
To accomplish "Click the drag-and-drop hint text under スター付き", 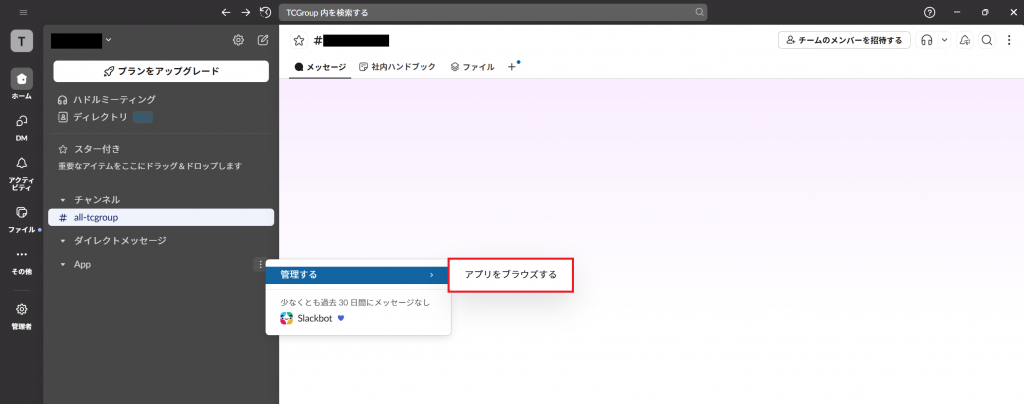I will (150, 166).
